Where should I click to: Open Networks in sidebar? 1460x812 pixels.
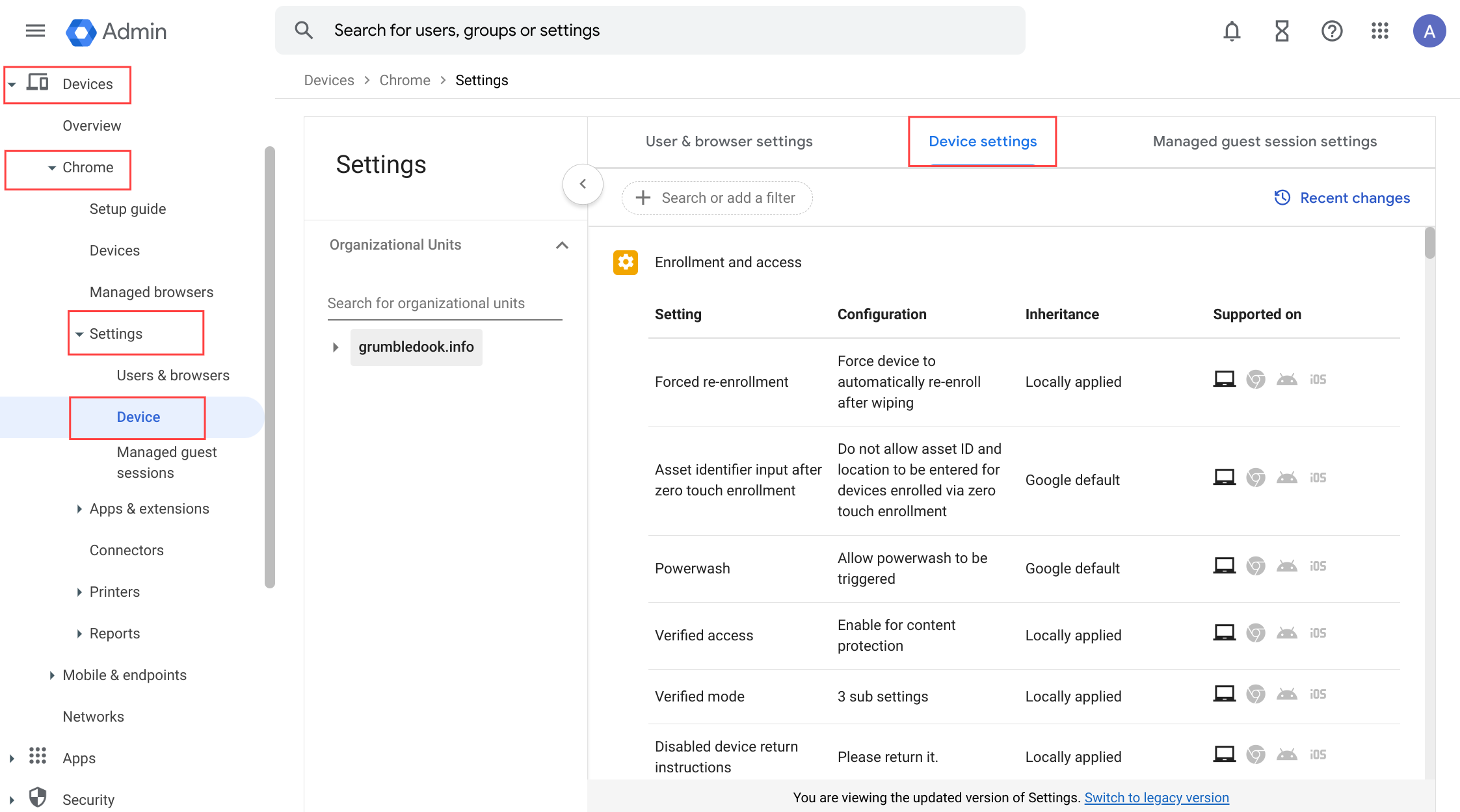point(93,717)
